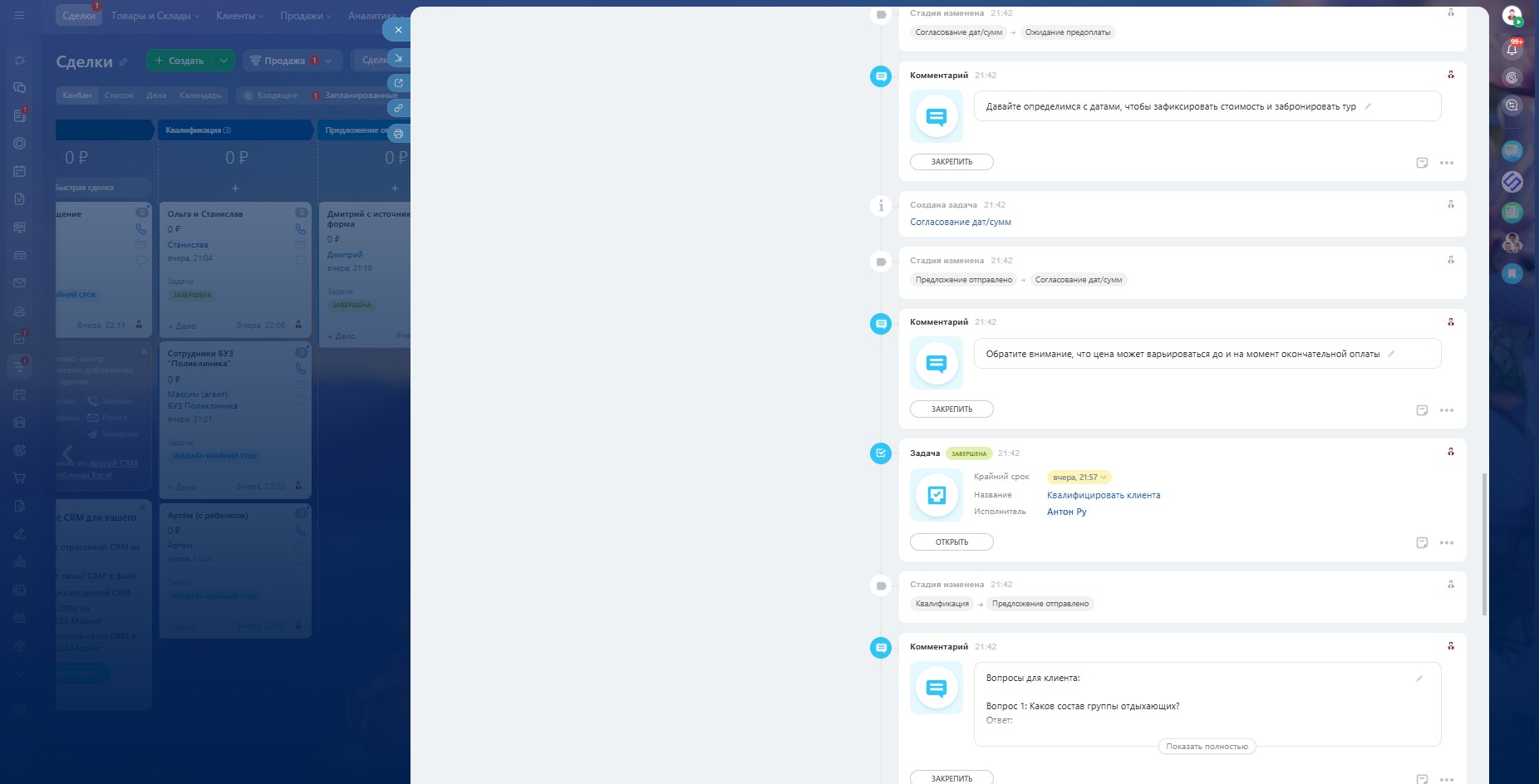Expand the arrow beside 'Создать'
Screen dimensions: 1539x784
point(224,61)
